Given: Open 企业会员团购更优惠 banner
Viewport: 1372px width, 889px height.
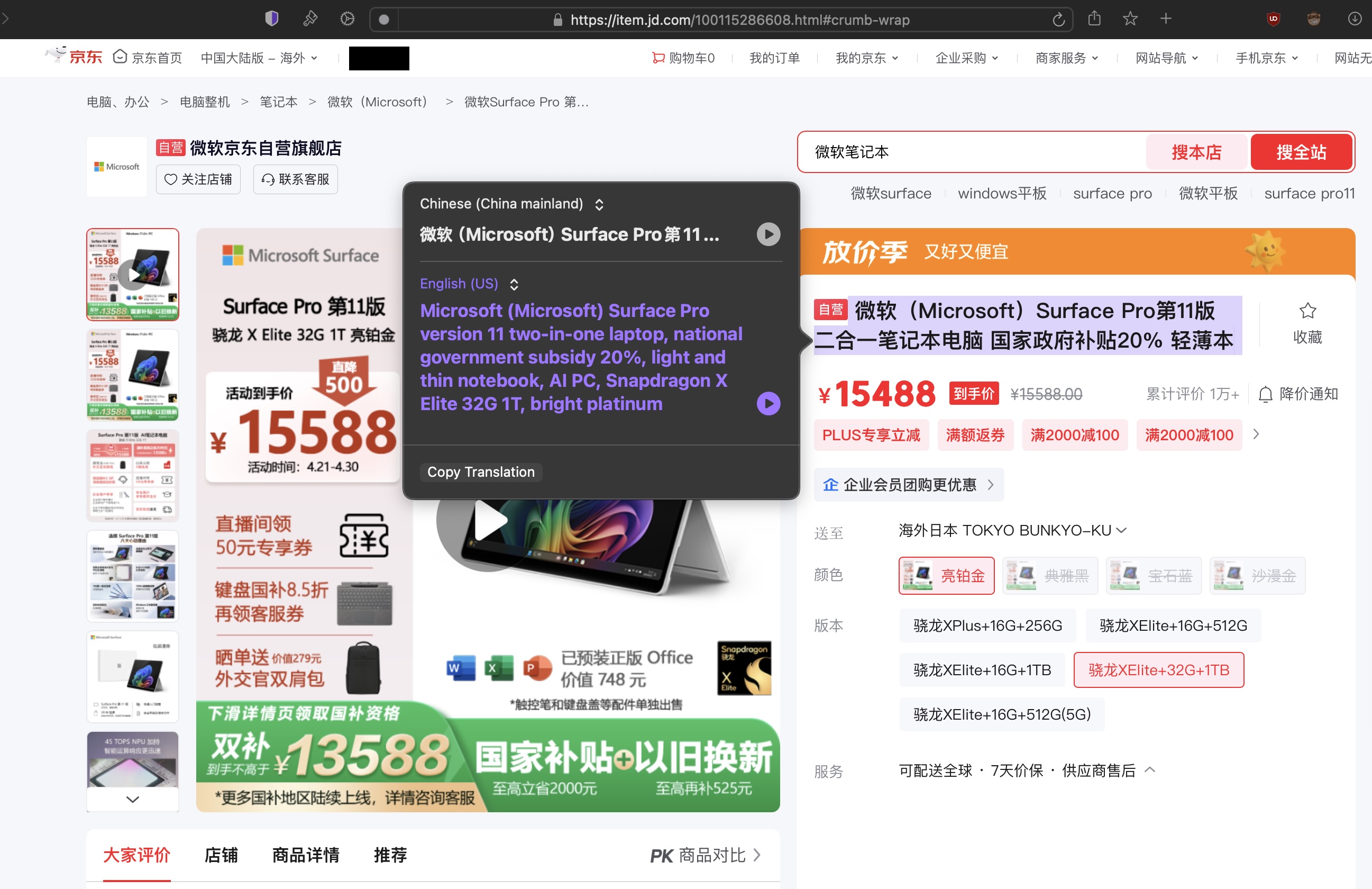Looking at the screenshot, I should pyautogui.click(x=909, y=485).
